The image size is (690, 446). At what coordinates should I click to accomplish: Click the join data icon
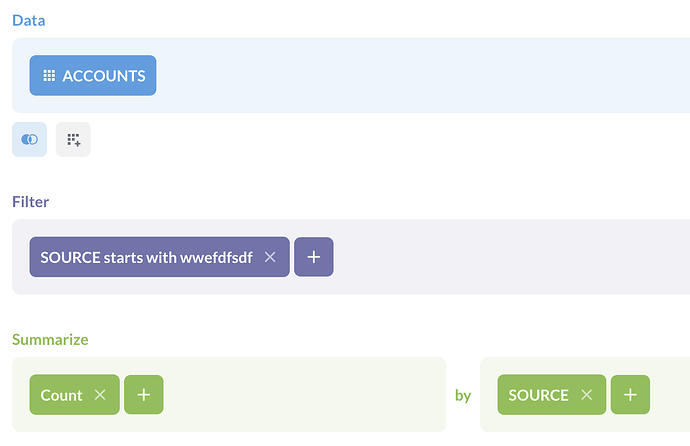pos(29,140)
